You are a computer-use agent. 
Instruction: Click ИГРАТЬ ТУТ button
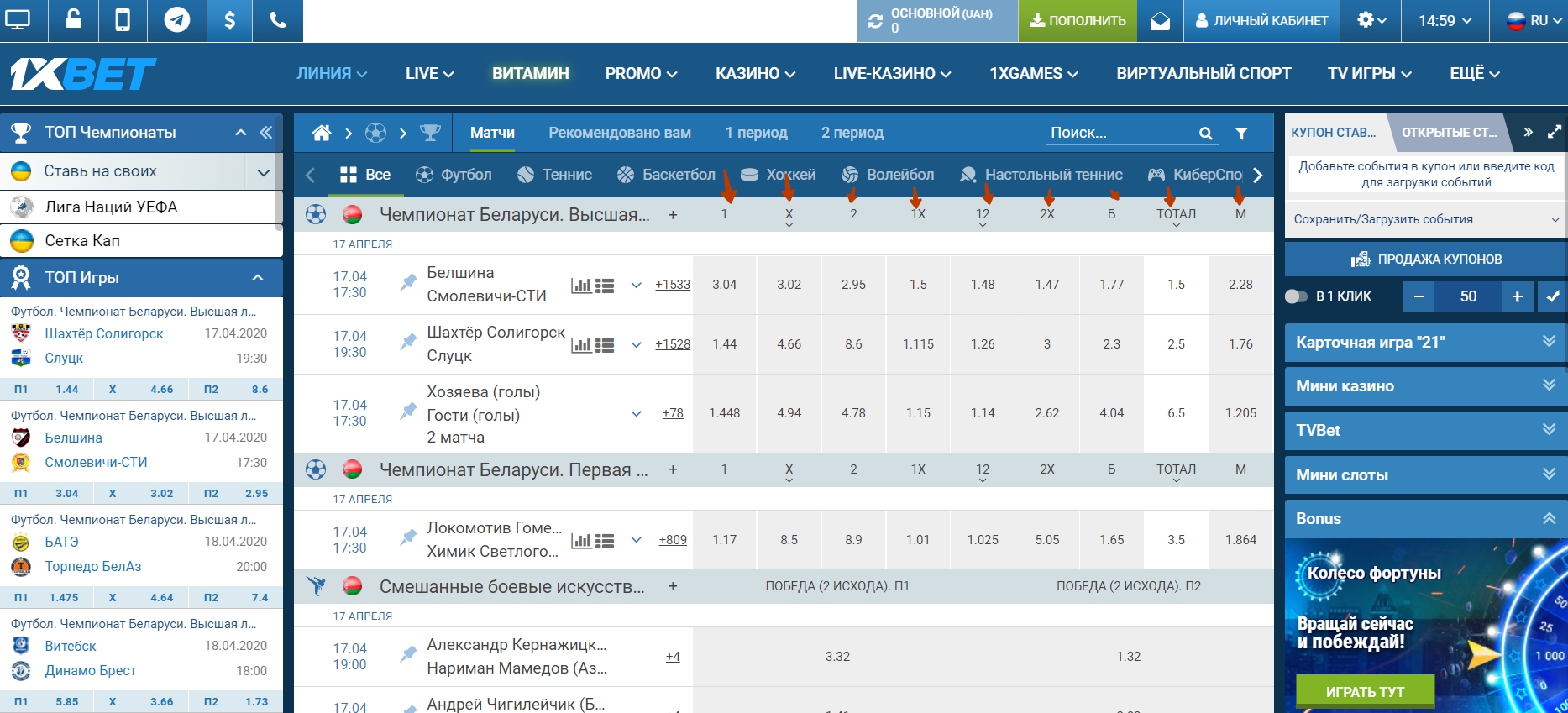point(1365,691)
